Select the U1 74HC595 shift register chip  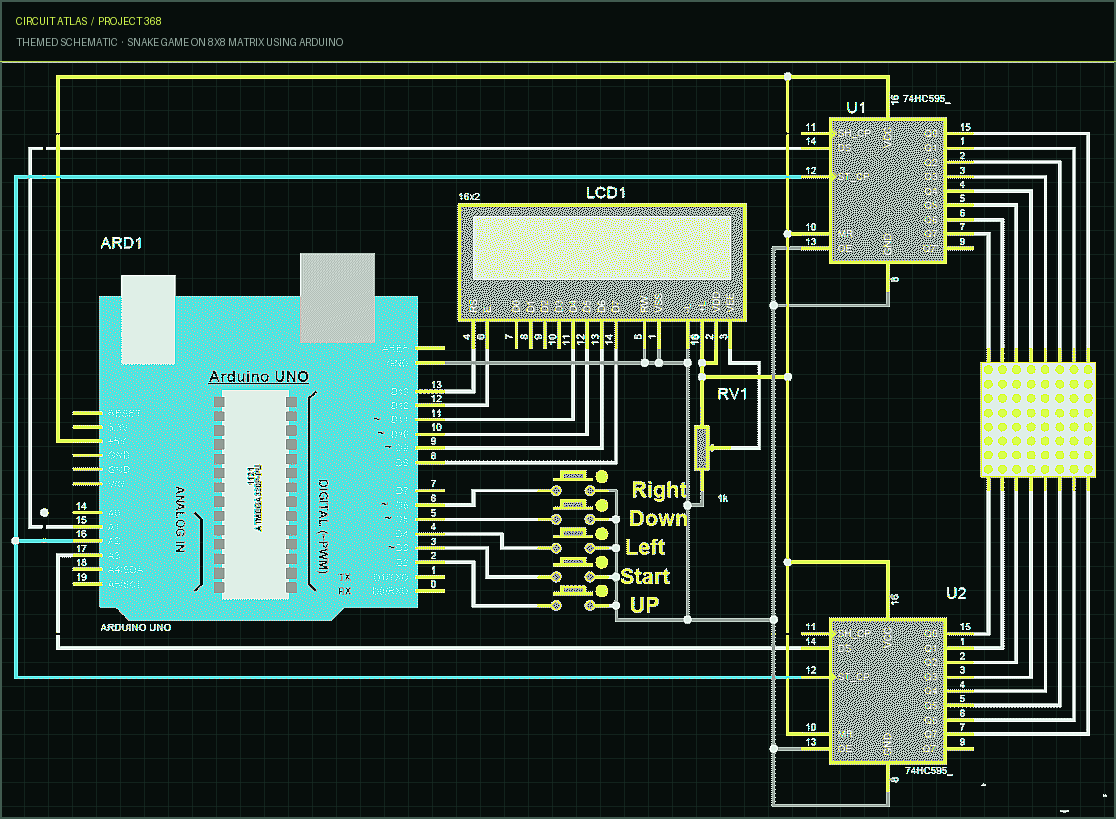tap(888, 191)
